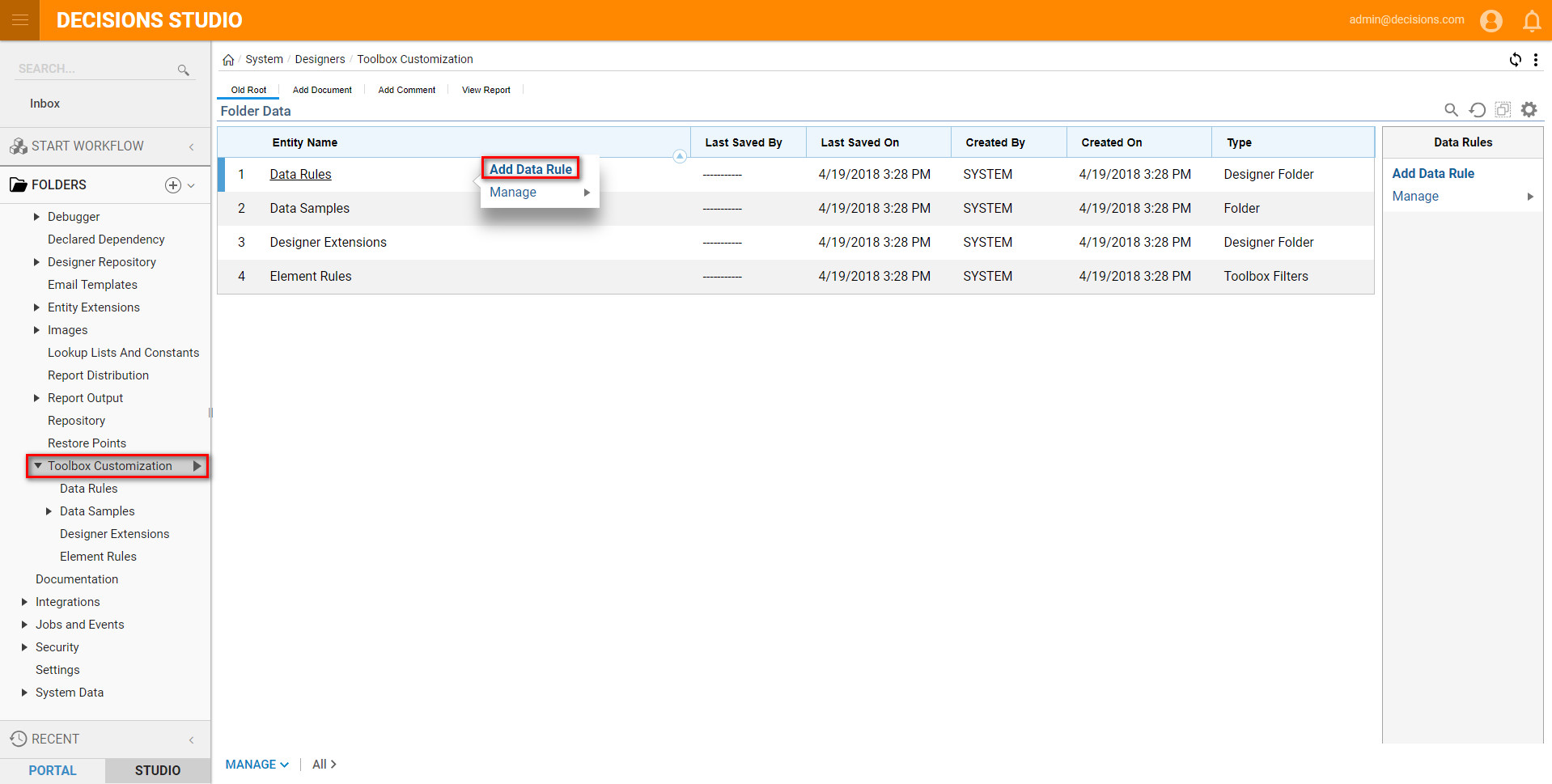The height and width of the screenshot is (784, 1552).
Task: Refresh the Folder Data report
Action: [1477, 110]
